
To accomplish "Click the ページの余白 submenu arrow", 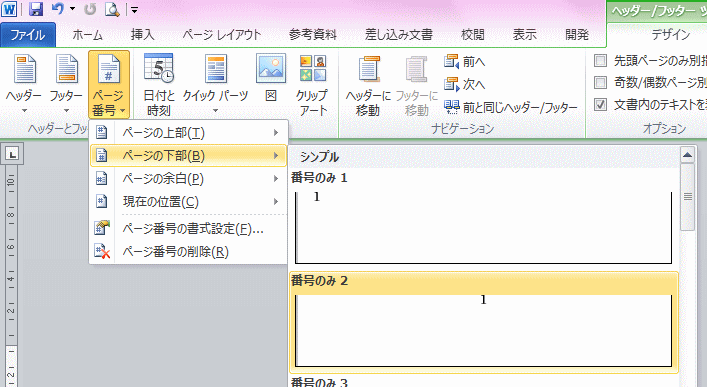I will tap(275, 179).
